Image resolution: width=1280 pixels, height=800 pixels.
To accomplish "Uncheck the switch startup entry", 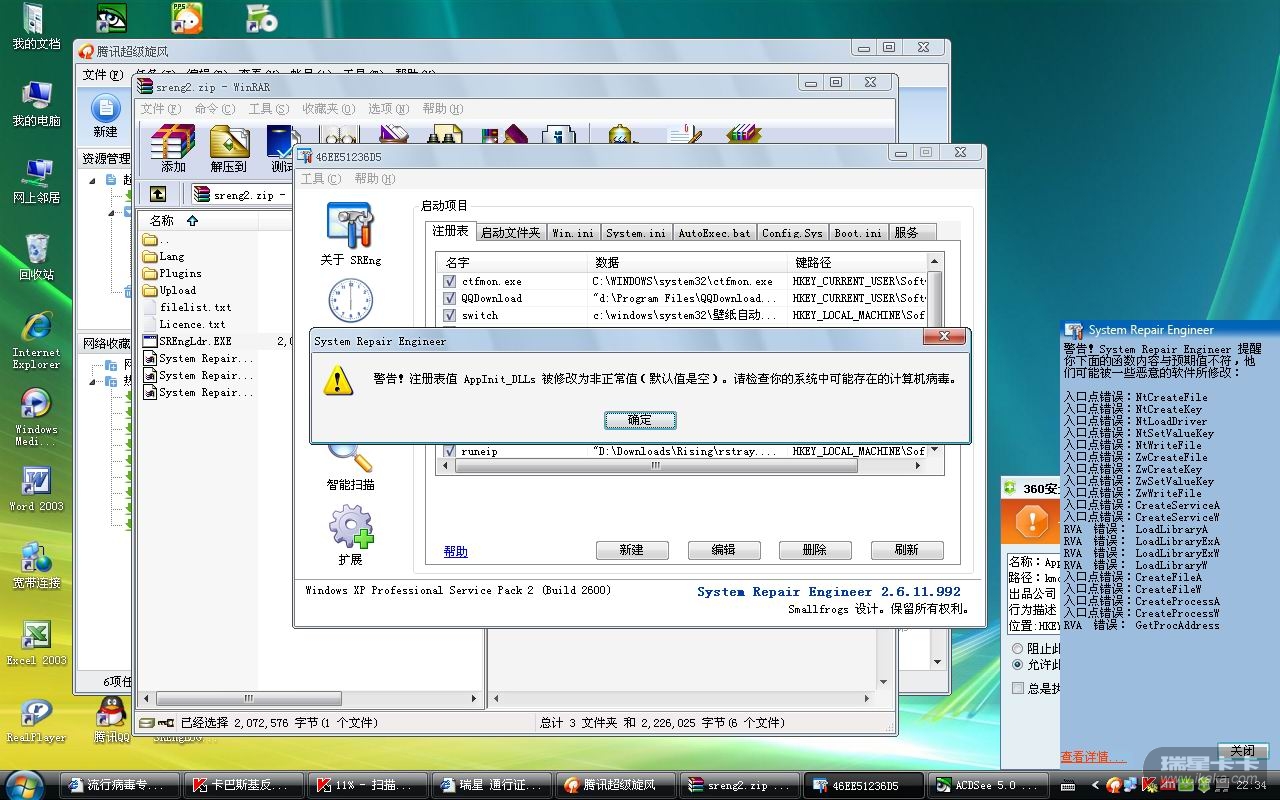I will (x=449, y=315).
